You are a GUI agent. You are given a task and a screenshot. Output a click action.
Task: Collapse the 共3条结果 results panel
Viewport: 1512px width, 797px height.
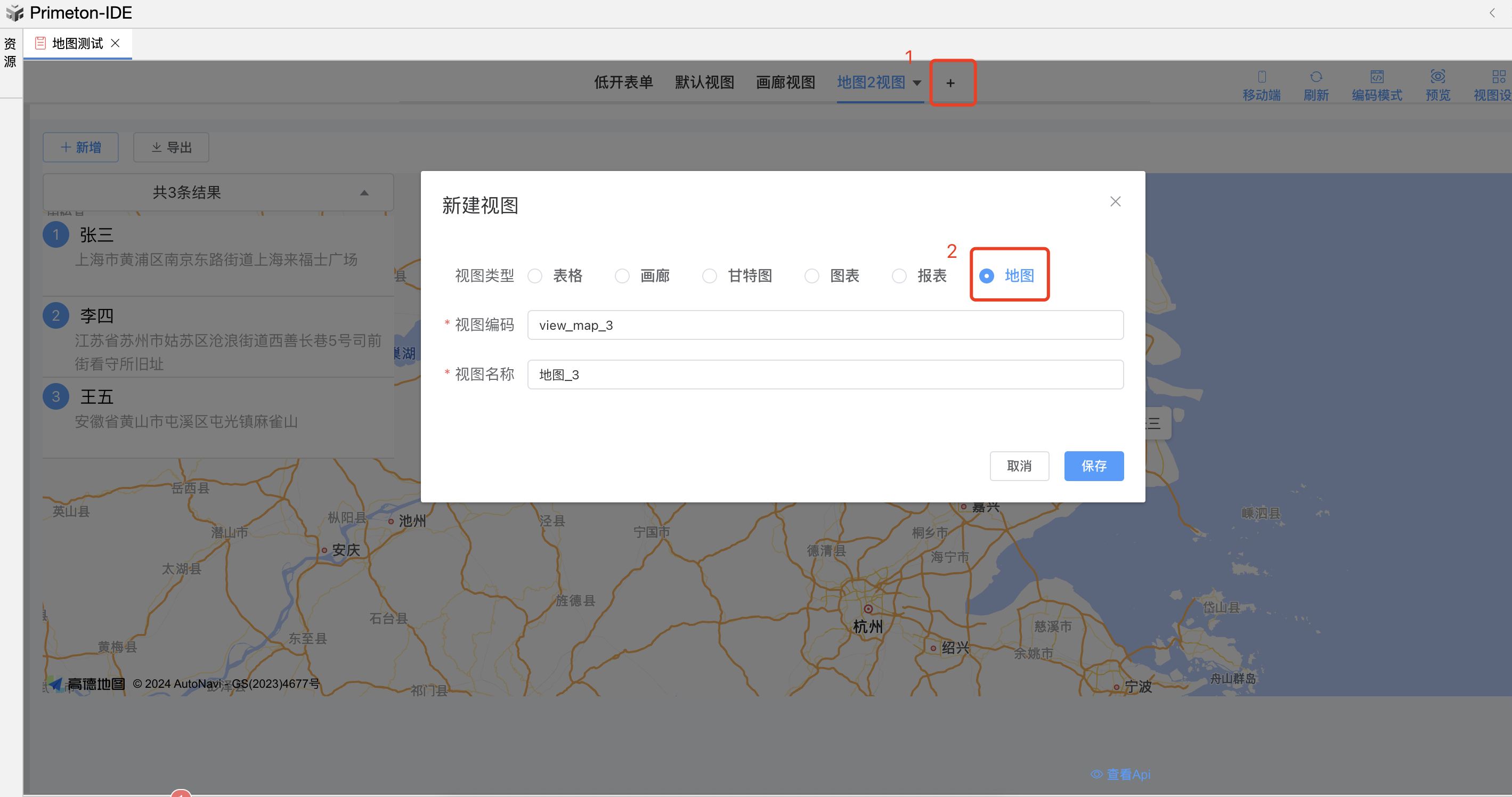point(364,192)
